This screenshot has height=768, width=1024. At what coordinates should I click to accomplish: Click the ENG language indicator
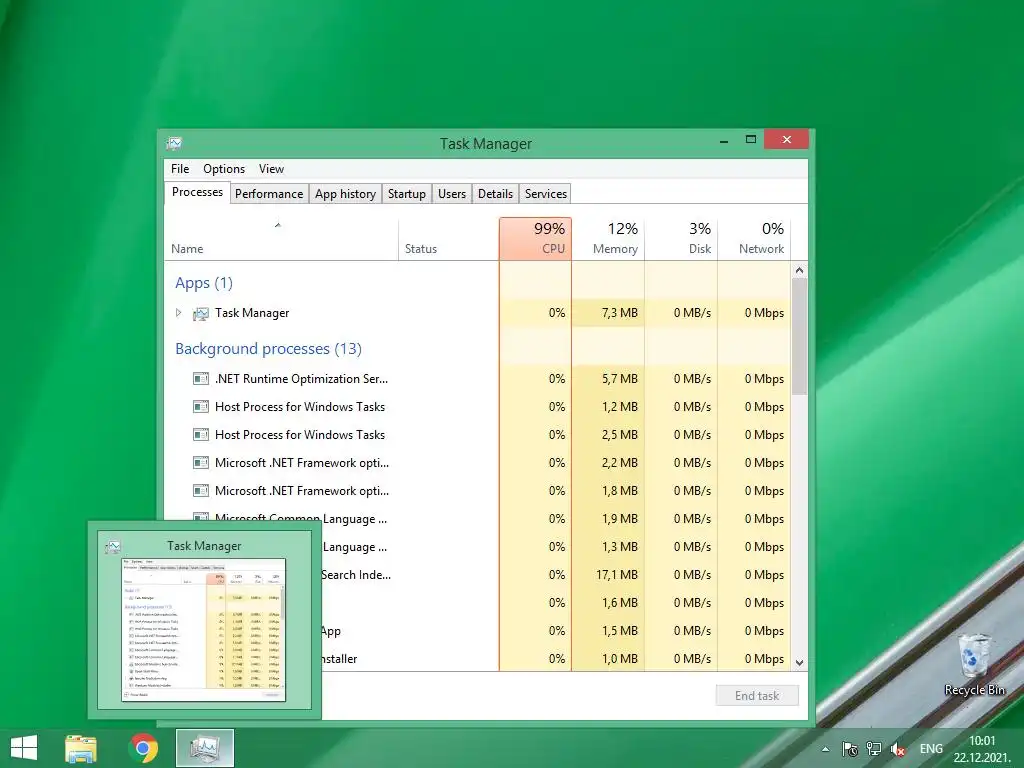coord(931,749)
